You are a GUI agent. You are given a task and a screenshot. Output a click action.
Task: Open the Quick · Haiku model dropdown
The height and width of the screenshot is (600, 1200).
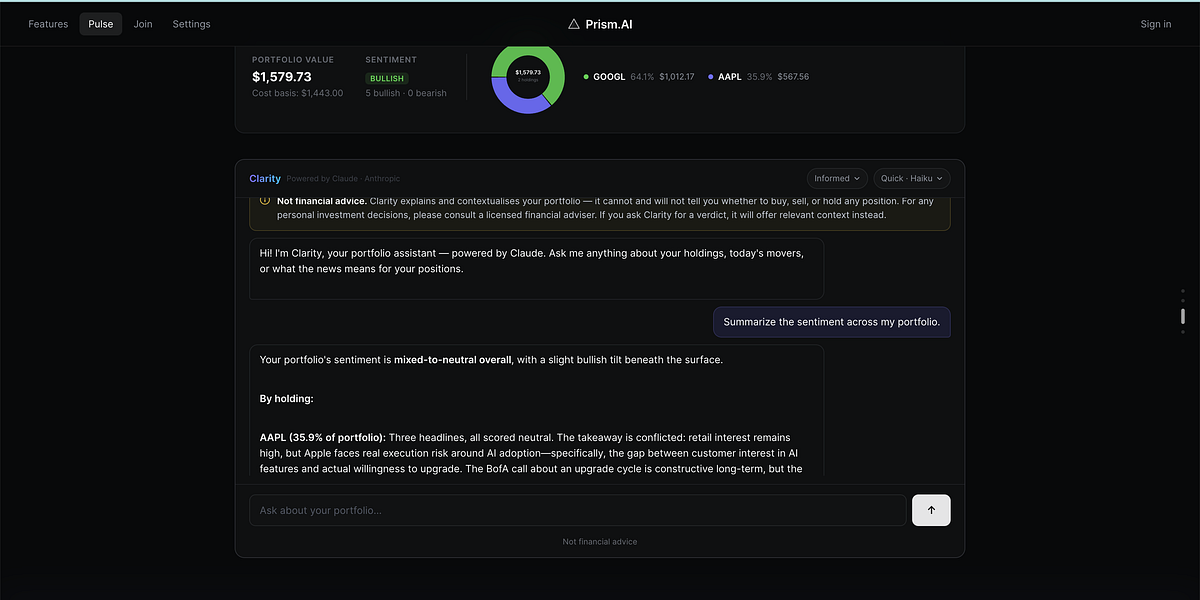912,179
